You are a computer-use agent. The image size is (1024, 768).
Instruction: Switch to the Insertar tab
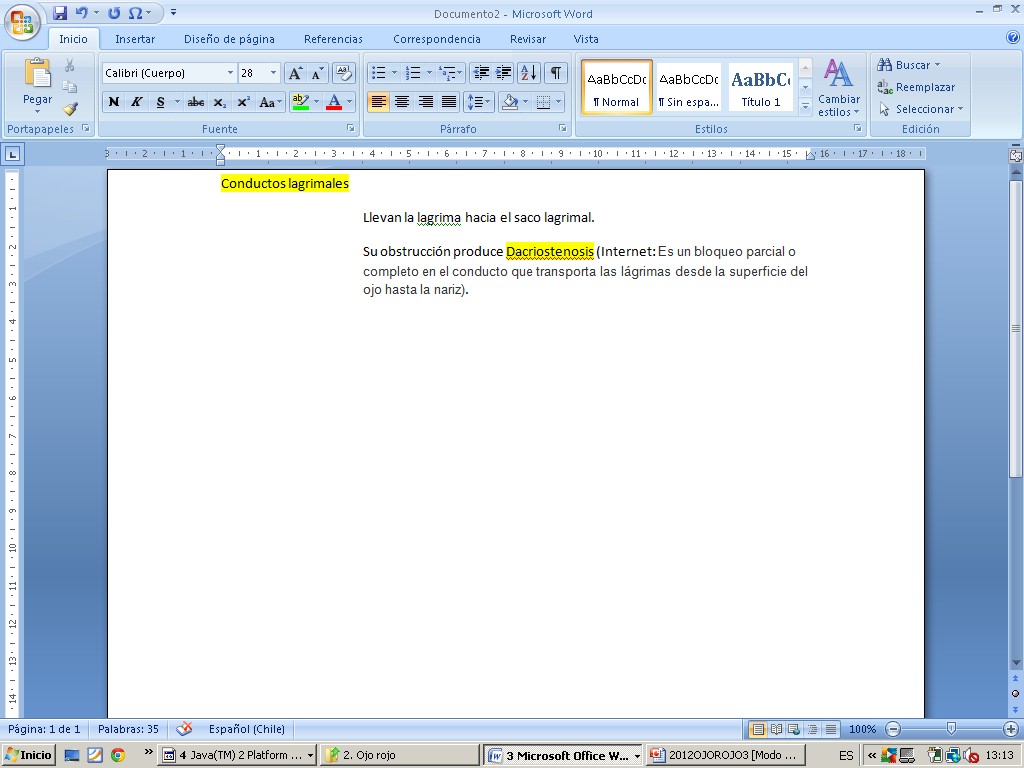tap(135, 39)
